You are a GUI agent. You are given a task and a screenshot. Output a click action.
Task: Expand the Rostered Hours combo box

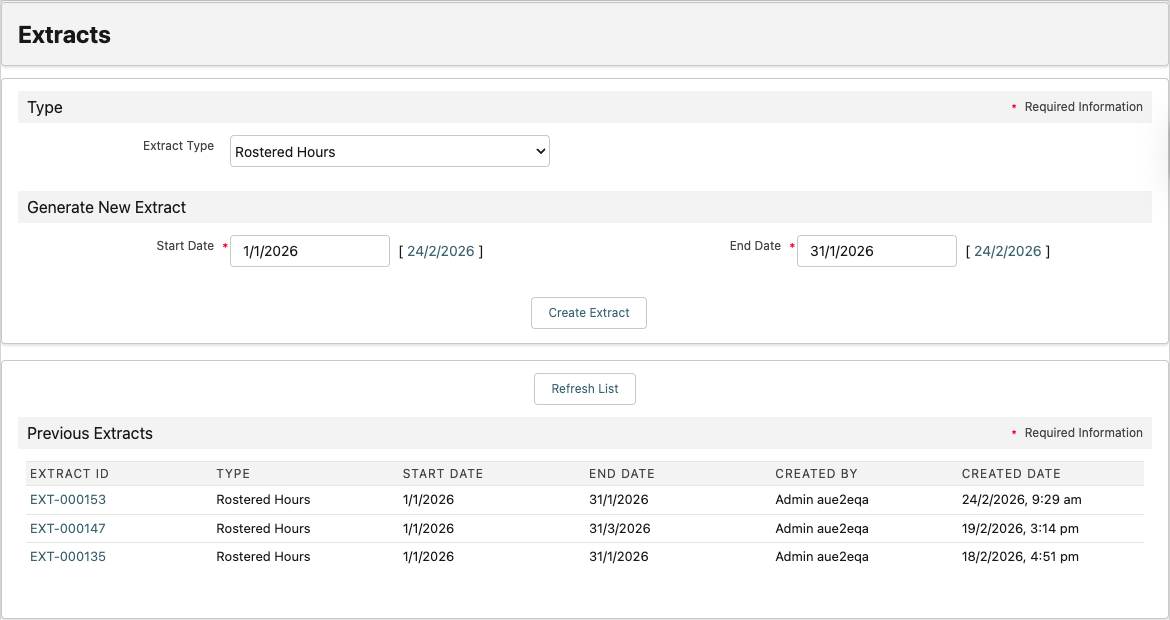tap(389, 151)
